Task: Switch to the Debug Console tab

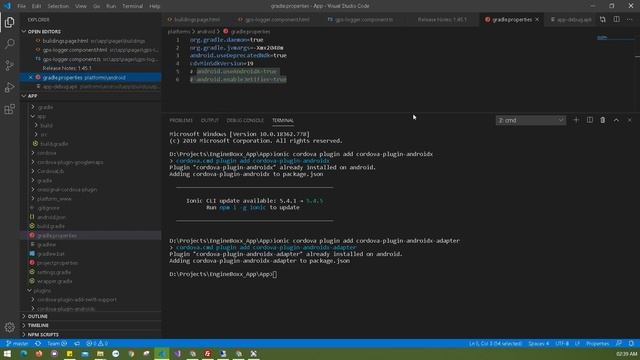Action: [245, 120]
